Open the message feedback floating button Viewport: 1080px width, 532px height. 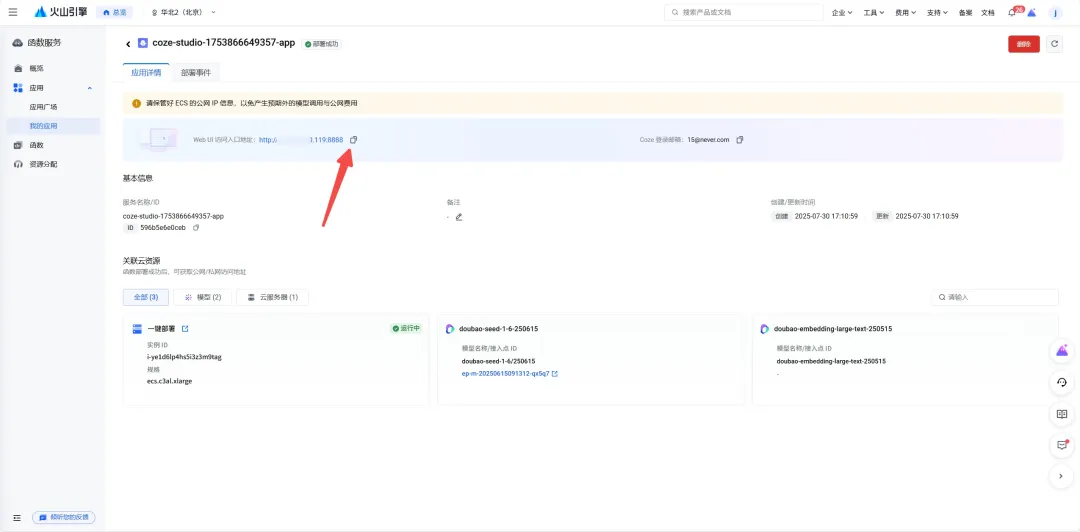[1061, 445]
